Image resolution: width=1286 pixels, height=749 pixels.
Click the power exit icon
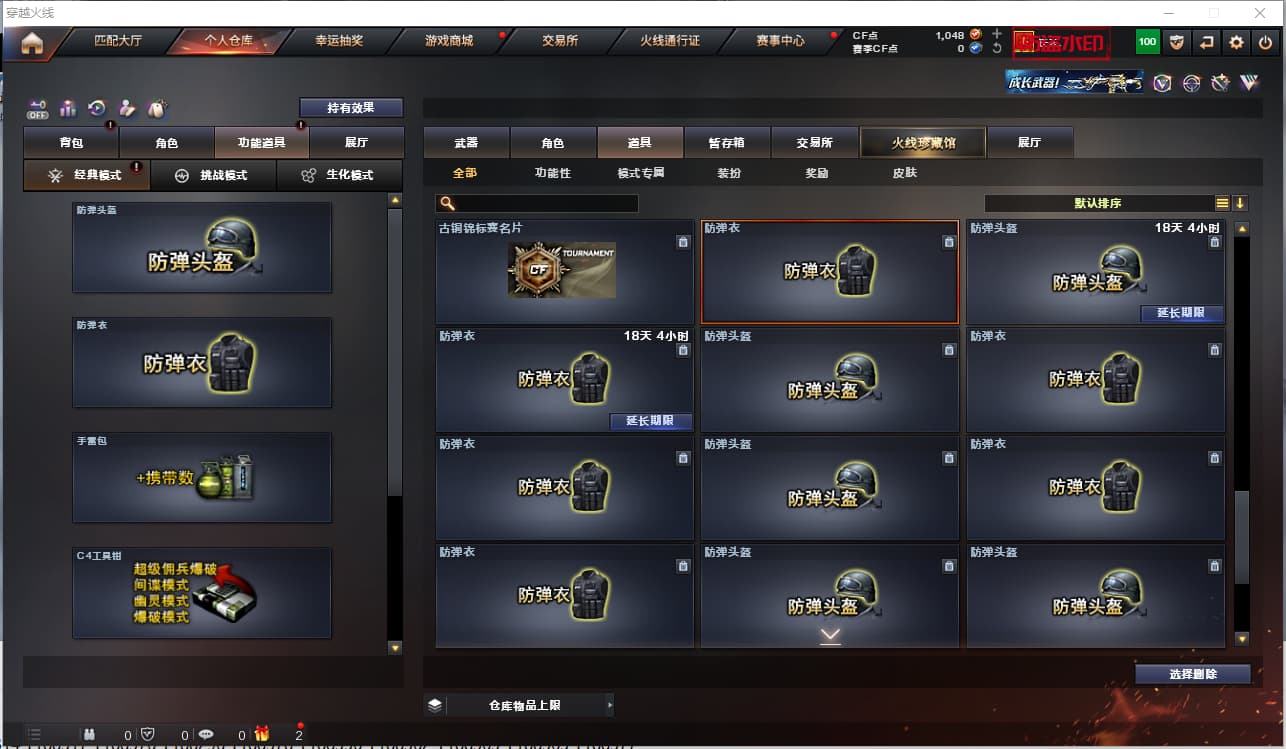click(x=1266, y=42)
